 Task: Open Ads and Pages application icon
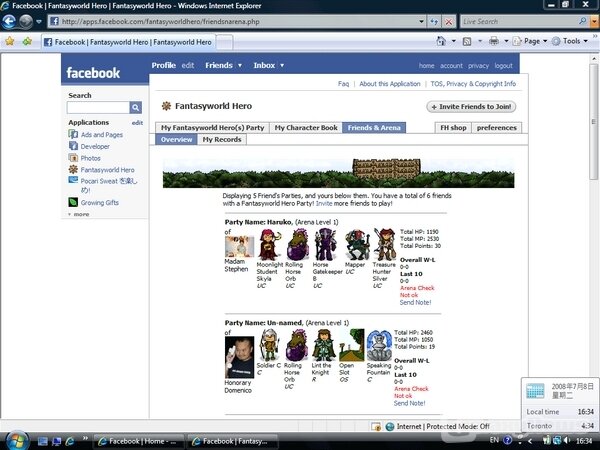(72, 134)
